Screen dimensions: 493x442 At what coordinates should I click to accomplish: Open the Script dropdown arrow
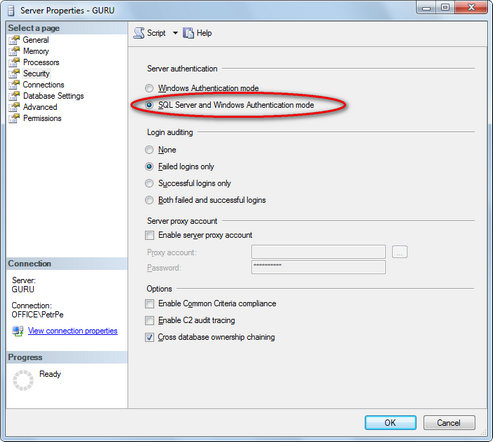pyautogui.click(x=175, y=33)
